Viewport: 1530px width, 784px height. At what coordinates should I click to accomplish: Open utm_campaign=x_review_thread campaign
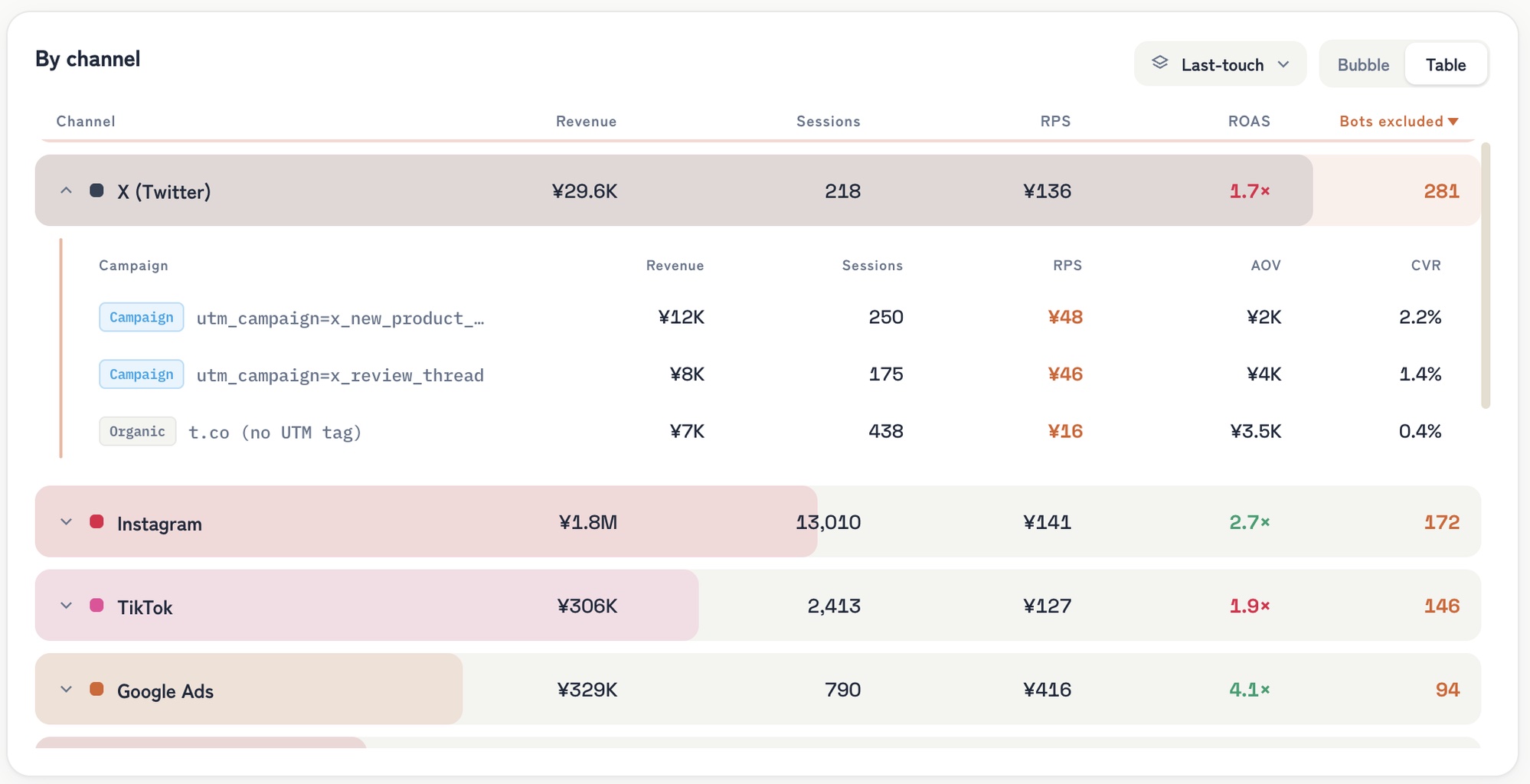340,375
